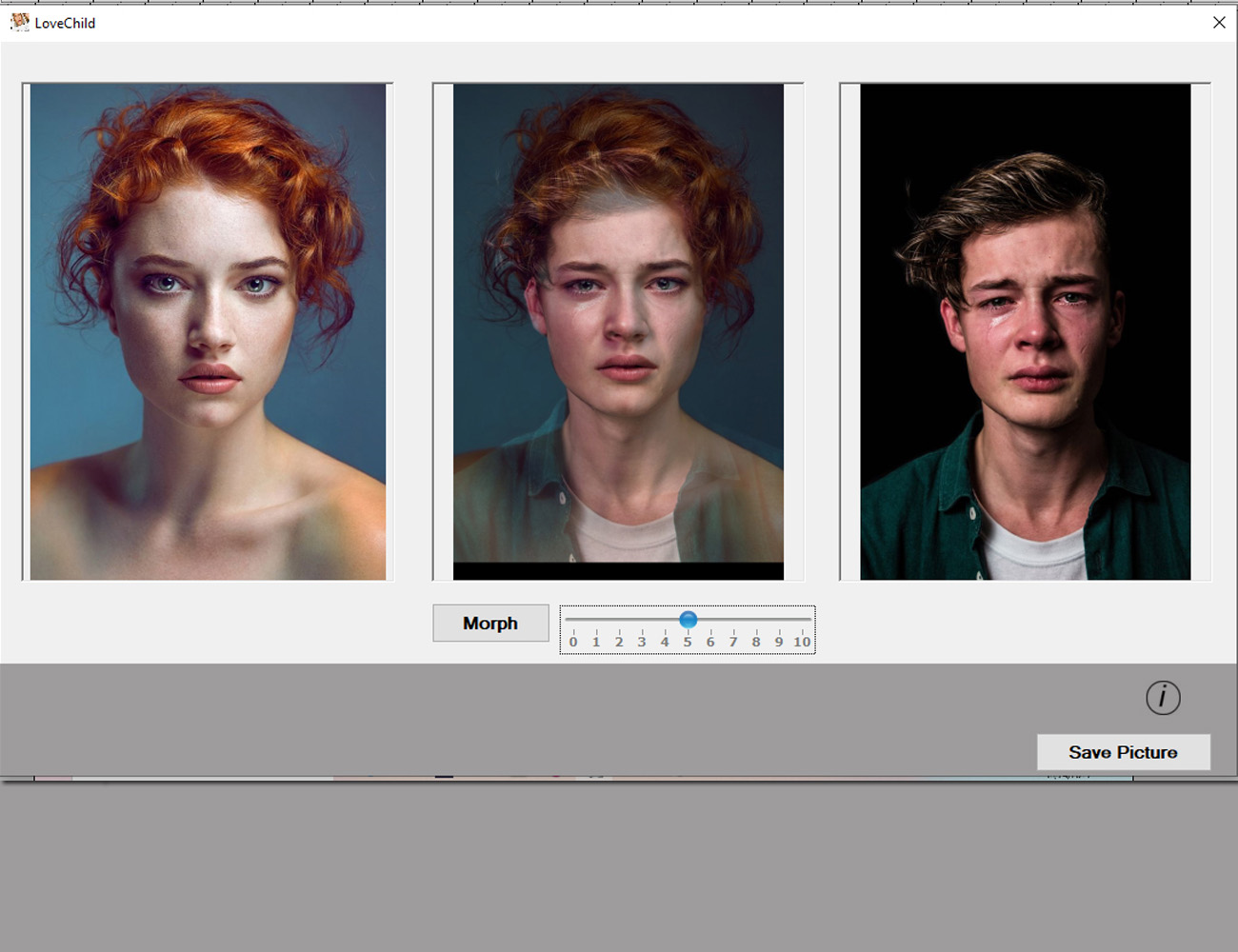This screenshot has height=952, width=1238.
Task: Click the blue morph slider handle
Action: (688, 620)
